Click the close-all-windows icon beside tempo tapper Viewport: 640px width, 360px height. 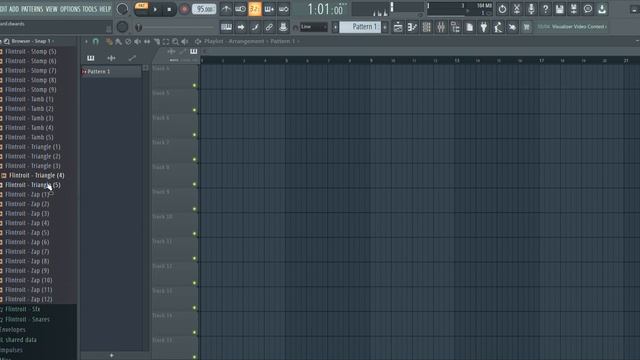(x=512, y=27)
